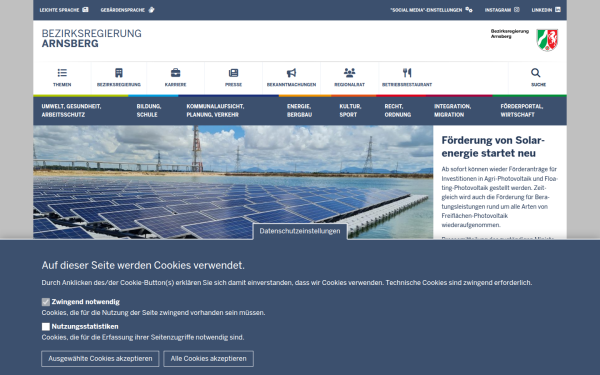The width and height of the screenshot is (600, 375).
Task: Open the Bekanntmachungen megaphone icon
Action: [x=291, y=73]
